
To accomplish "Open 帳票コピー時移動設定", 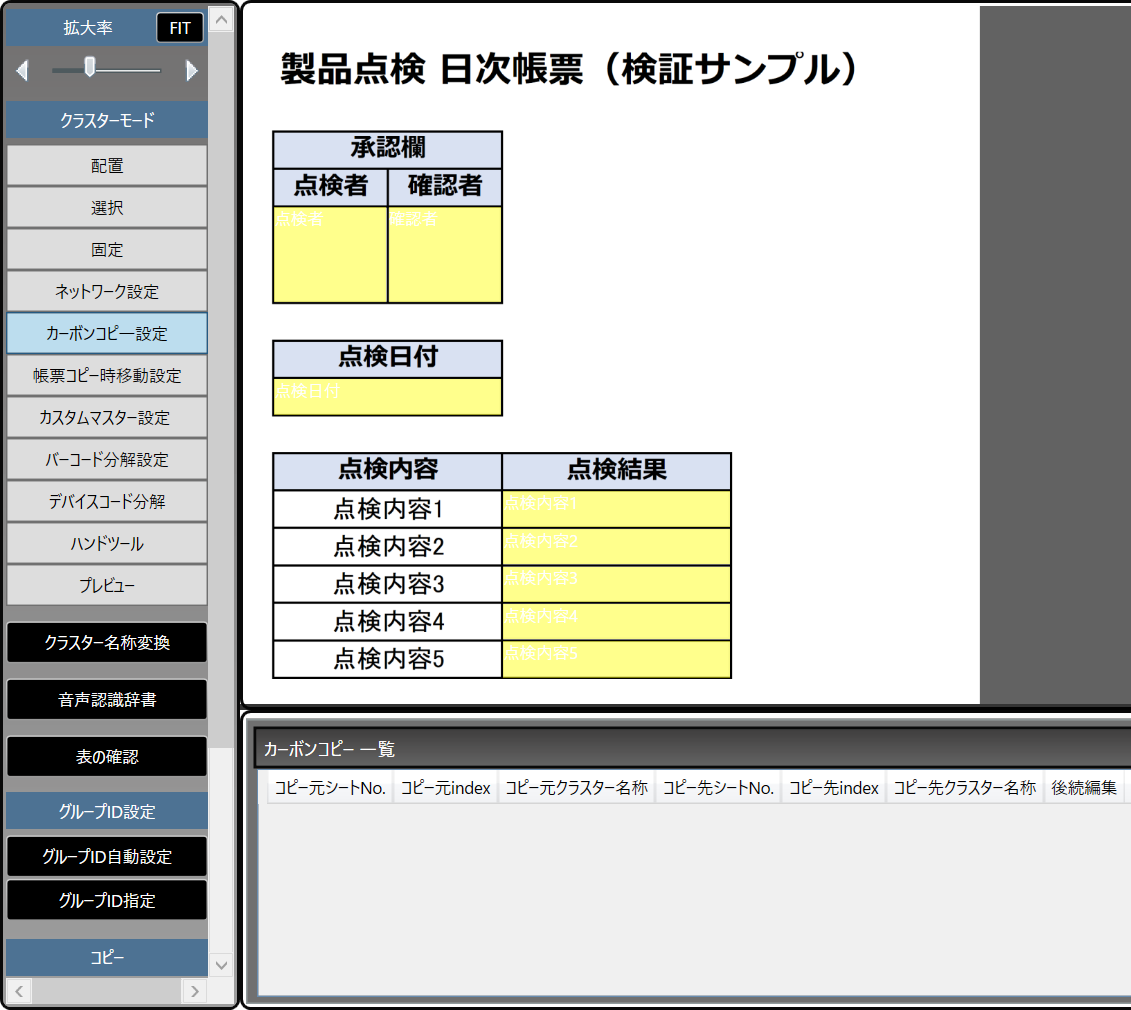I will pyautogui.click(x=107, y=376).
